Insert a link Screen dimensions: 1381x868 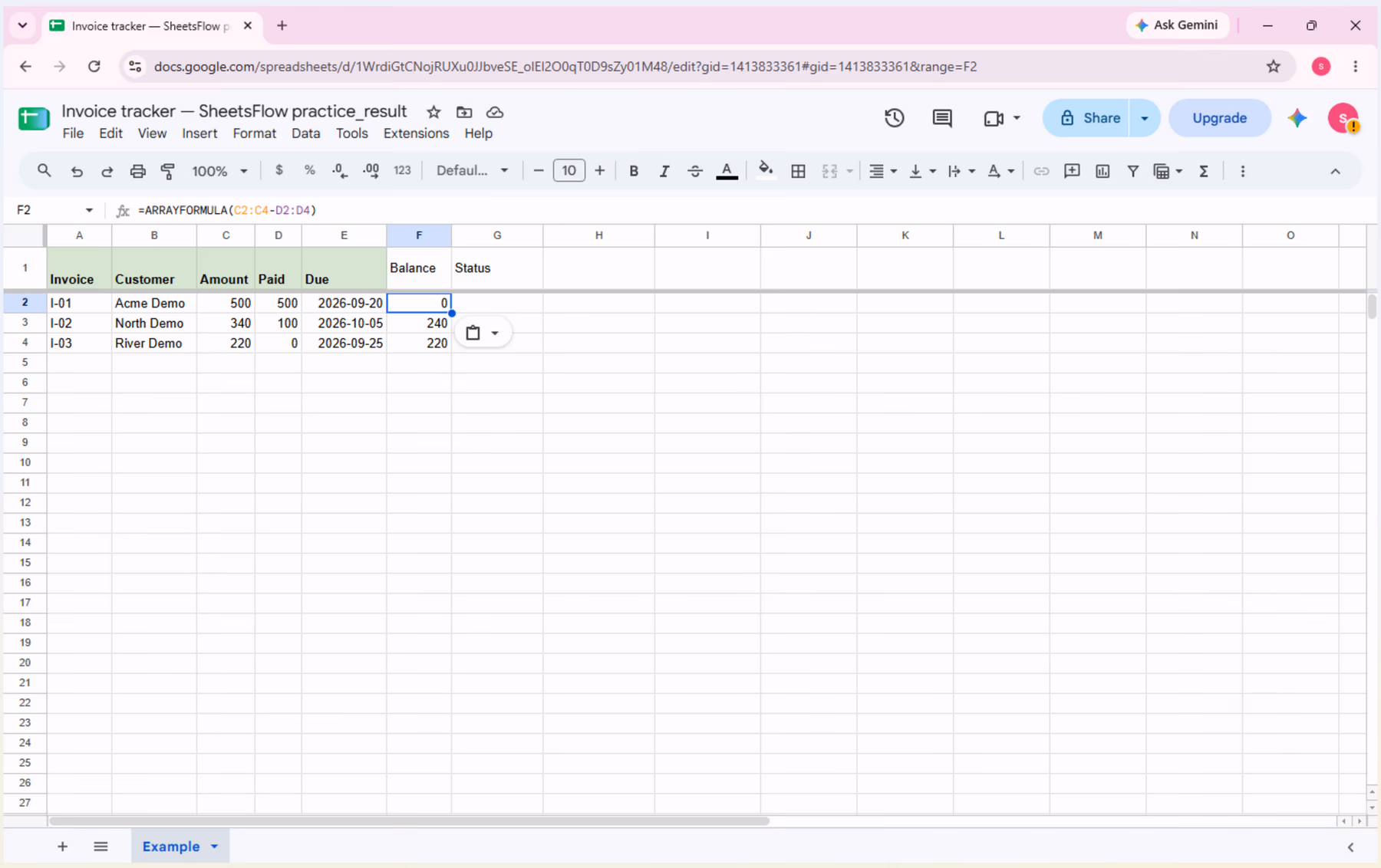[x=1041, y=171]
